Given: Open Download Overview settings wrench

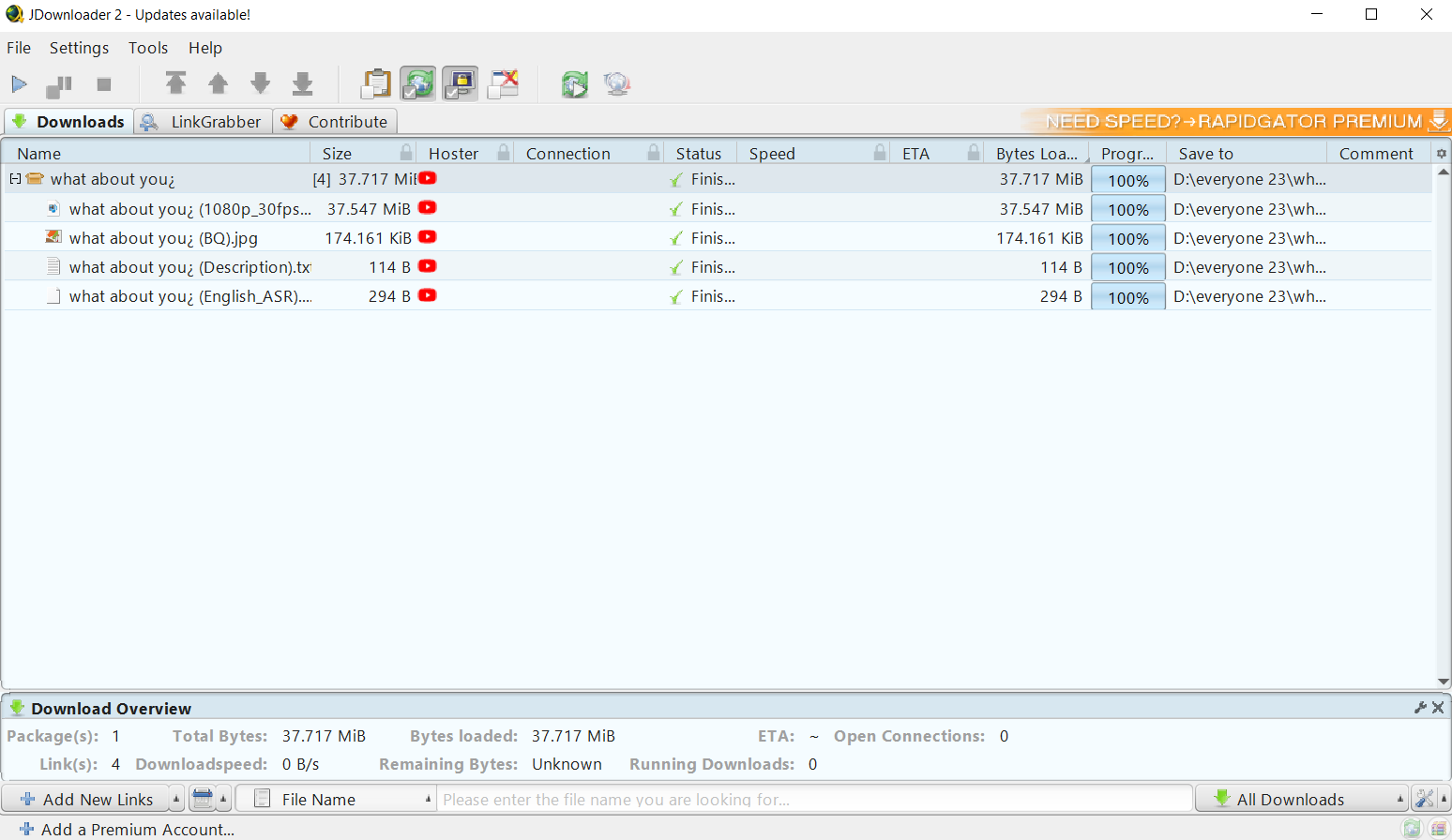Looking at the screenshot, I should [x=1420, y=708].
